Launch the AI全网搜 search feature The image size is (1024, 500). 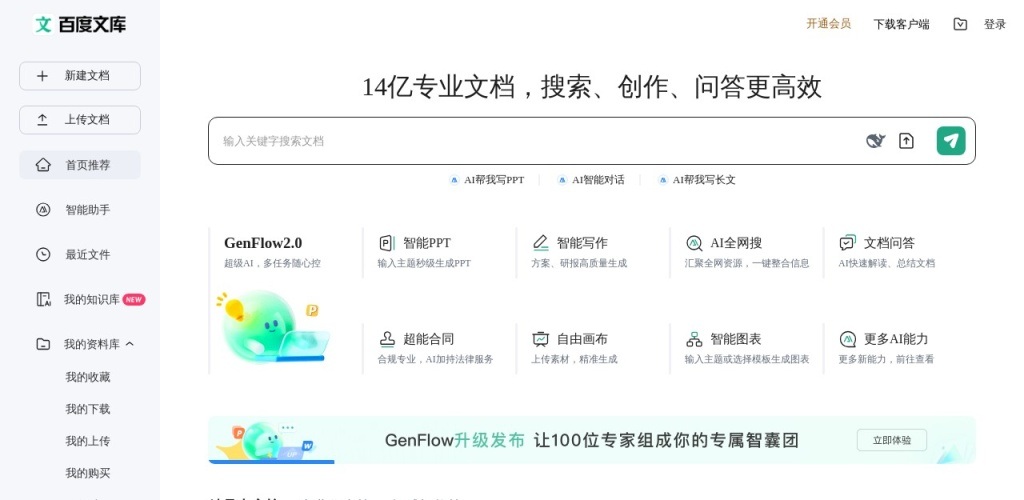coord(735,243)
